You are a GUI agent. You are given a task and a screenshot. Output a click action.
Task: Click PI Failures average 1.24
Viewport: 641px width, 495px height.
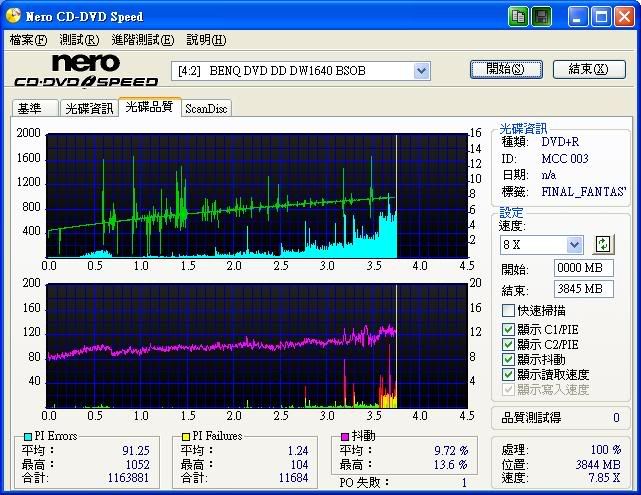coord(298,450)
